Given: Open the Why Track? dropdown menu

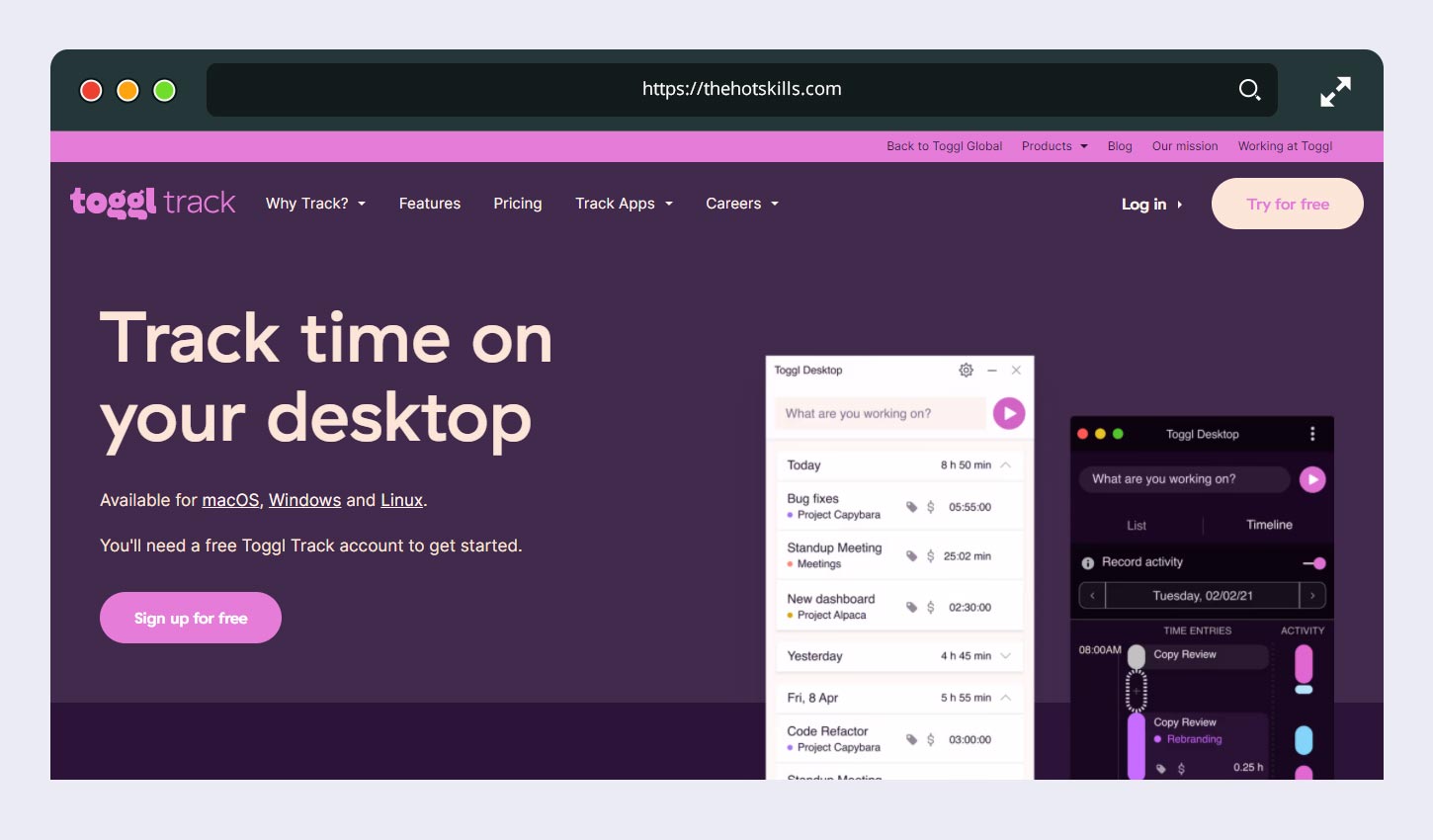Looking at the screenshot, I should [315, 204].
